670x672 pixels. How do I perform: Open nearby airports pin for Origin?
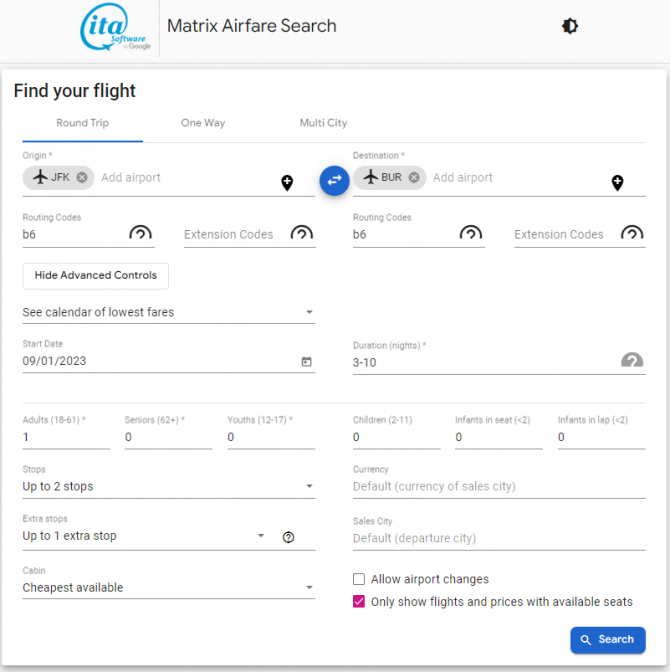coord(287,182)
